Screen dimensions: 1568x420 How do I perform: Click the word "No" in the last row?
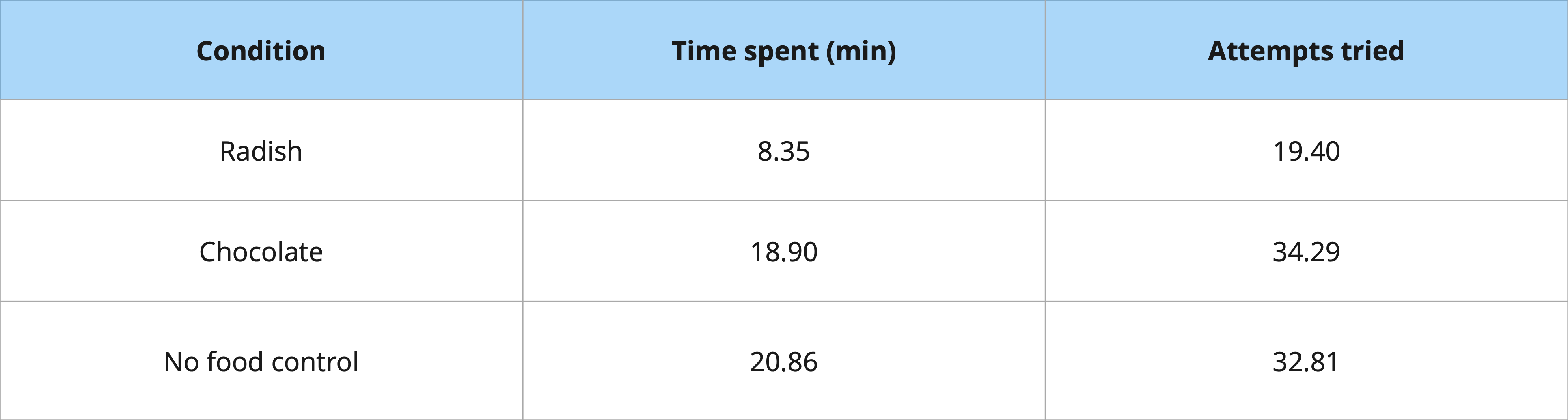pos(181,362)
